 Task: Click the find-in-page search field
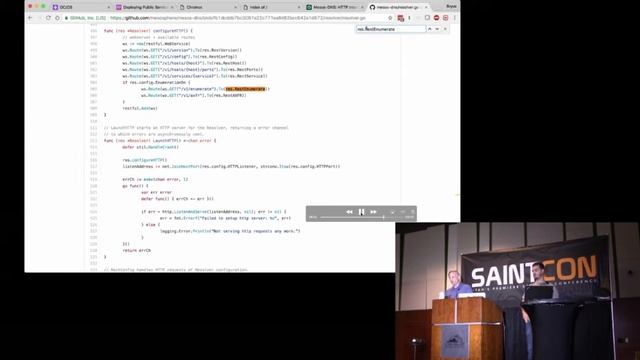pos(391,29)
